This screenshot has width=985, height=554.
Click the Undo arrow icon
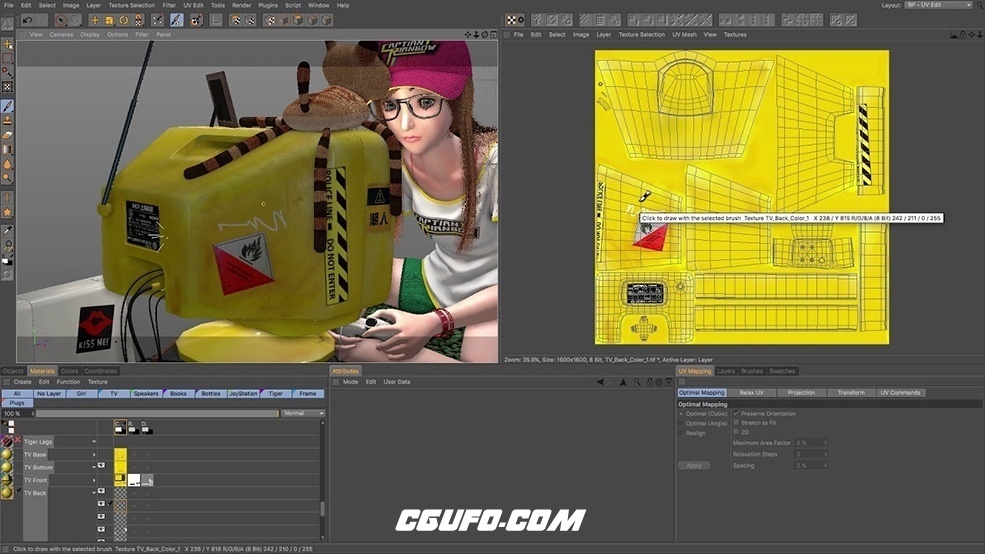[x=27, y=19]
